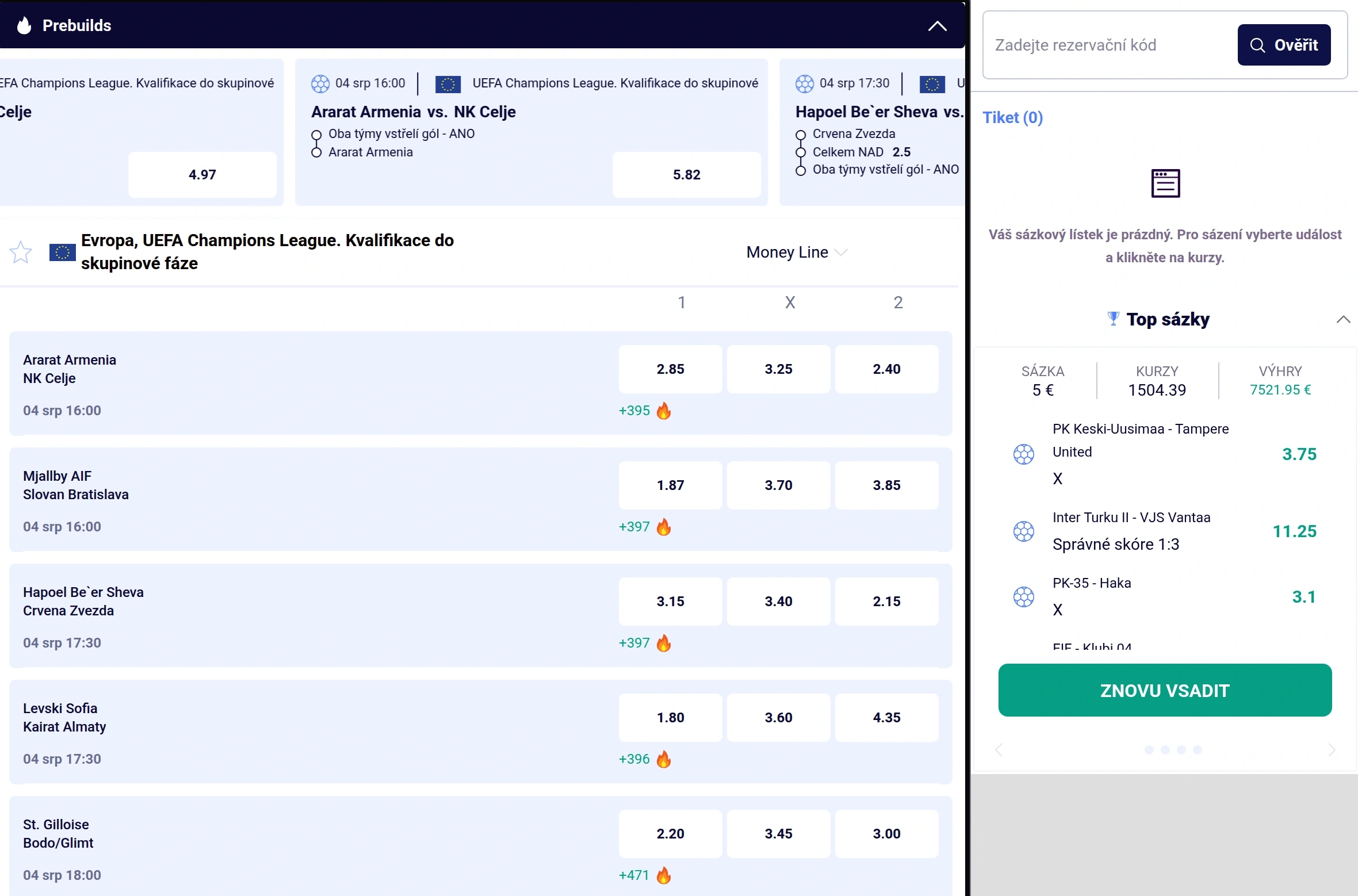Viewport: 1358px width, 896px height.
Task: Select odds 3.85 for Slovan Bratislava
Action: click(886, 485)
